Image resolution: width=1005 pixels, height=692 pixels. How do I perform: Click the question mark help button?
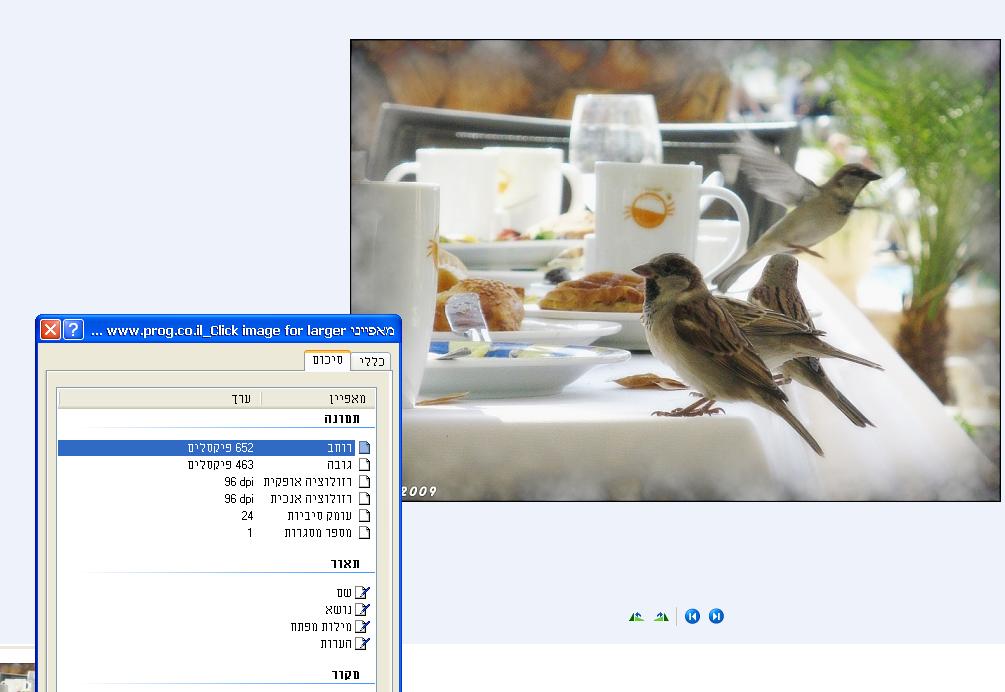click(74, 330)
